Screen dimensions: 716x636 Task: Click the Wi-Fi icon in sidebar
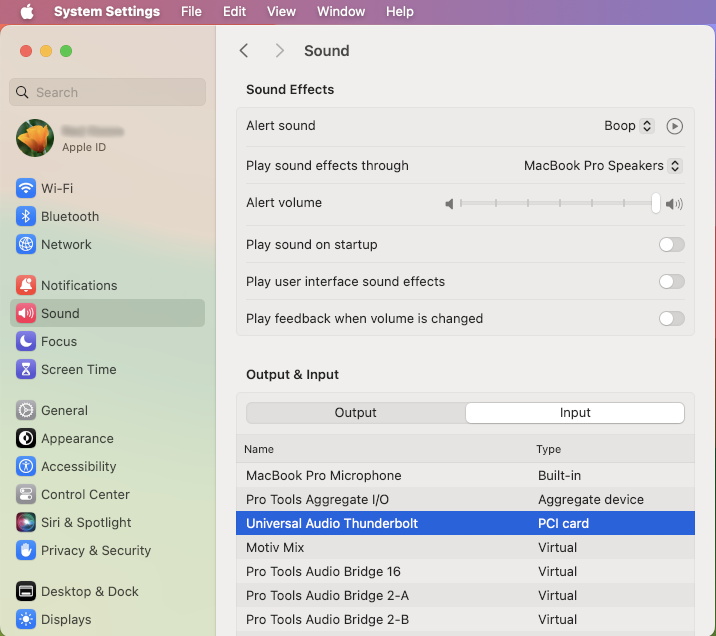[x=26, y=188]
